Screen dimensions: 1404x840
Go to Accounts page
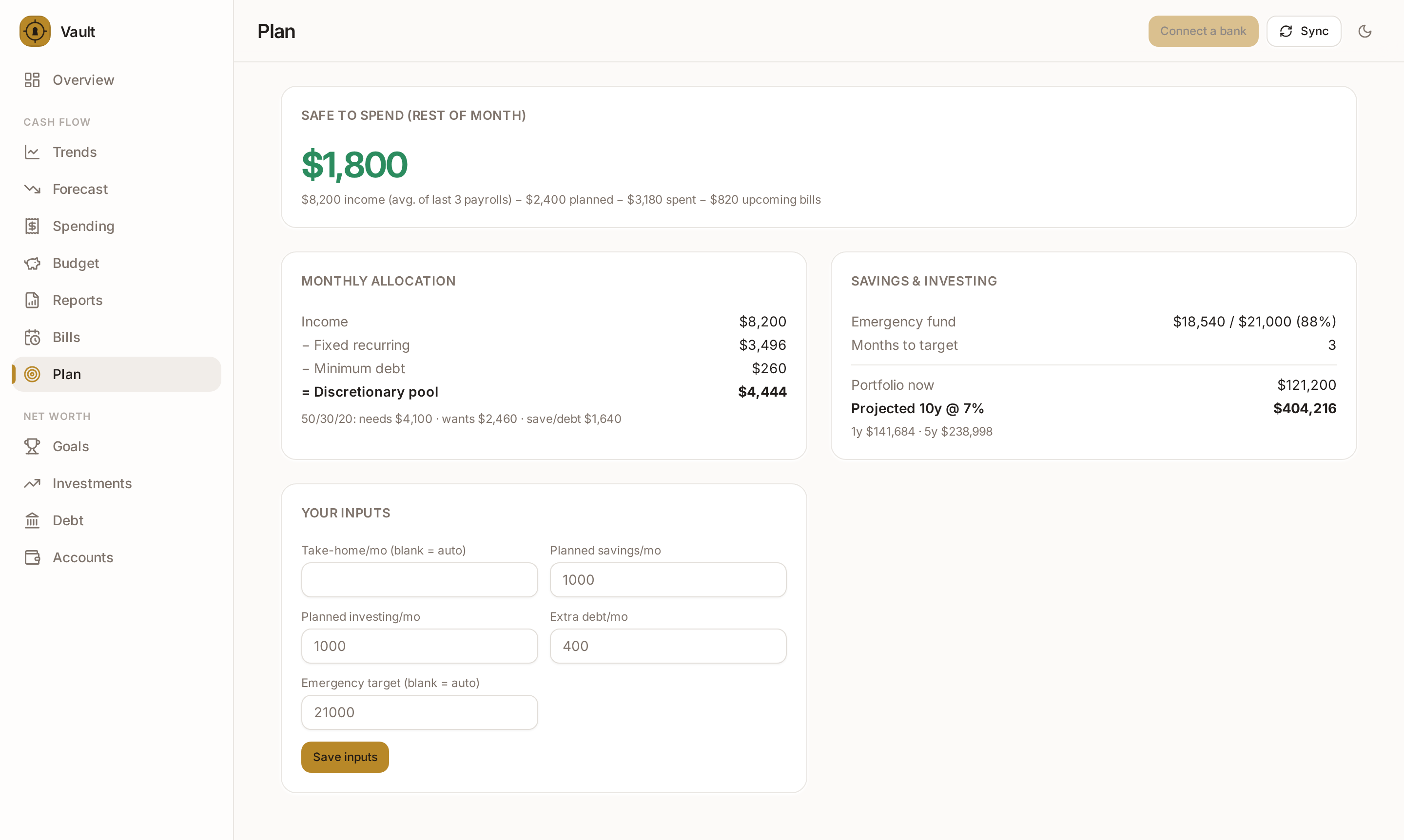116,557
